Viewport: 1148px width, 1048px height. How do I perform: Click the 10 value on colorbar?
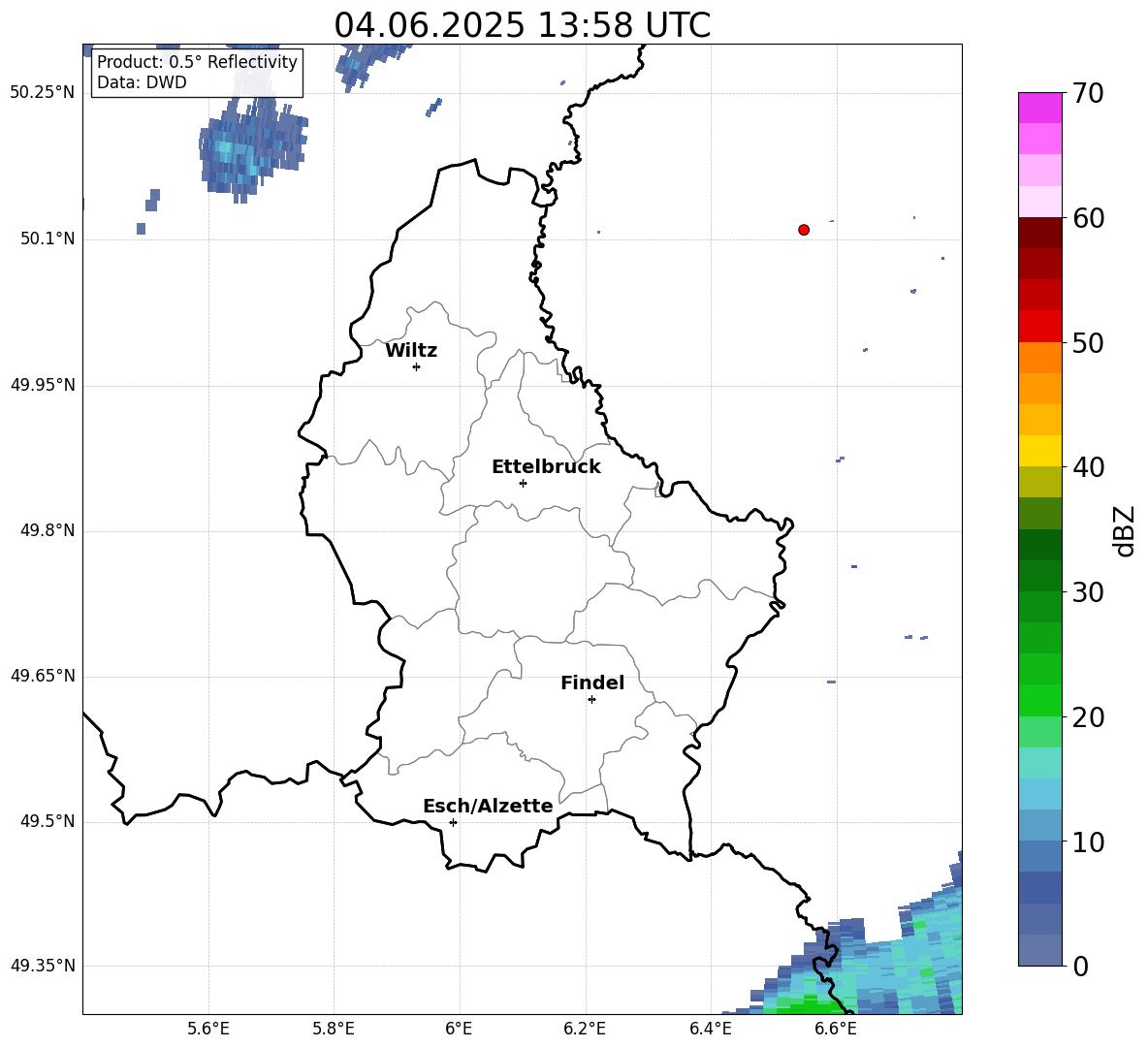(x=1088, y=842)
